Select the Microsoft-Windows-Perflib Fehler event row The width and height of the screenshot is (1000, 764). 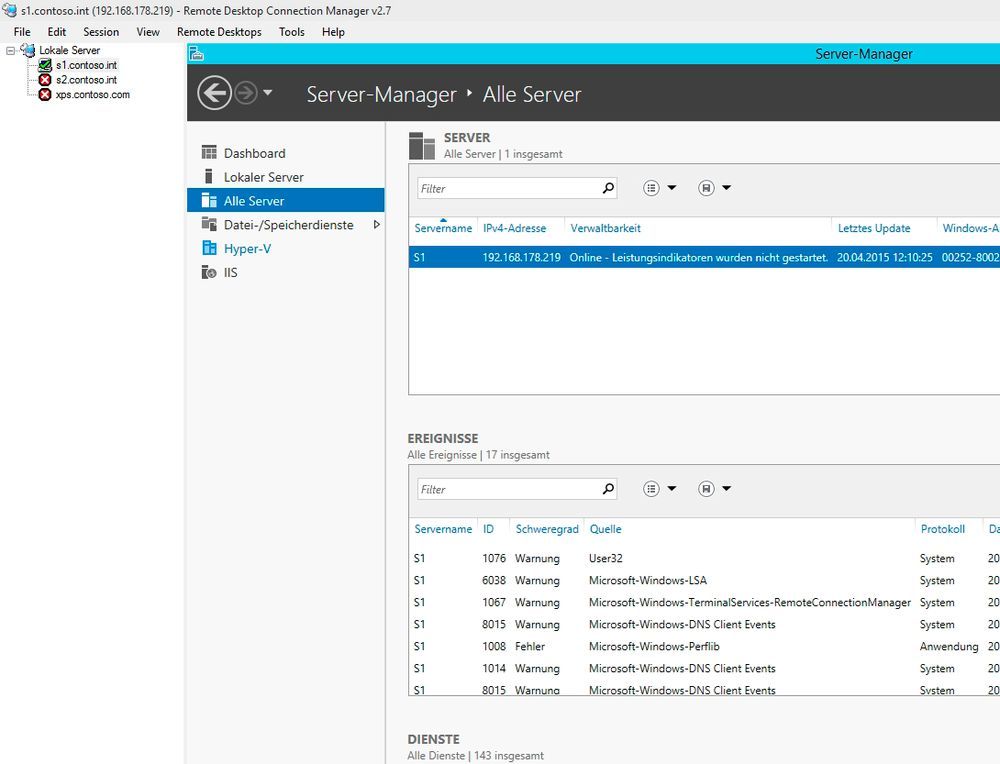(x=650, y=647)
